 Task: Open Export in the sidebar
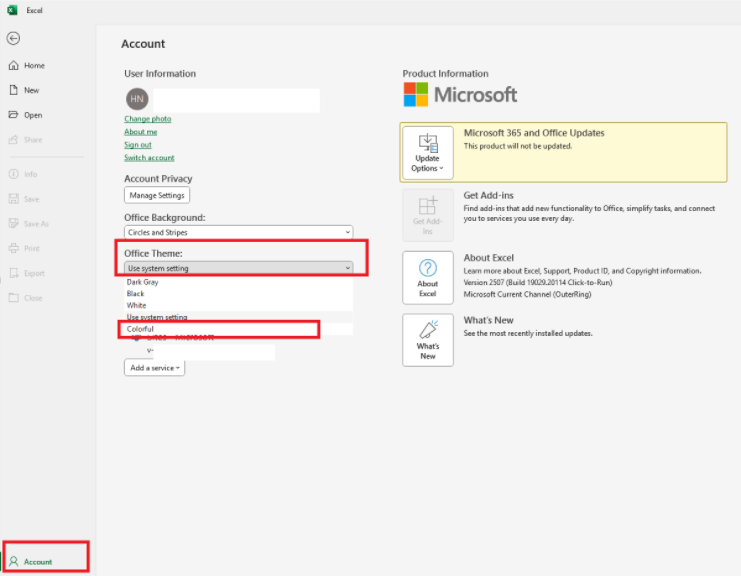27,273
